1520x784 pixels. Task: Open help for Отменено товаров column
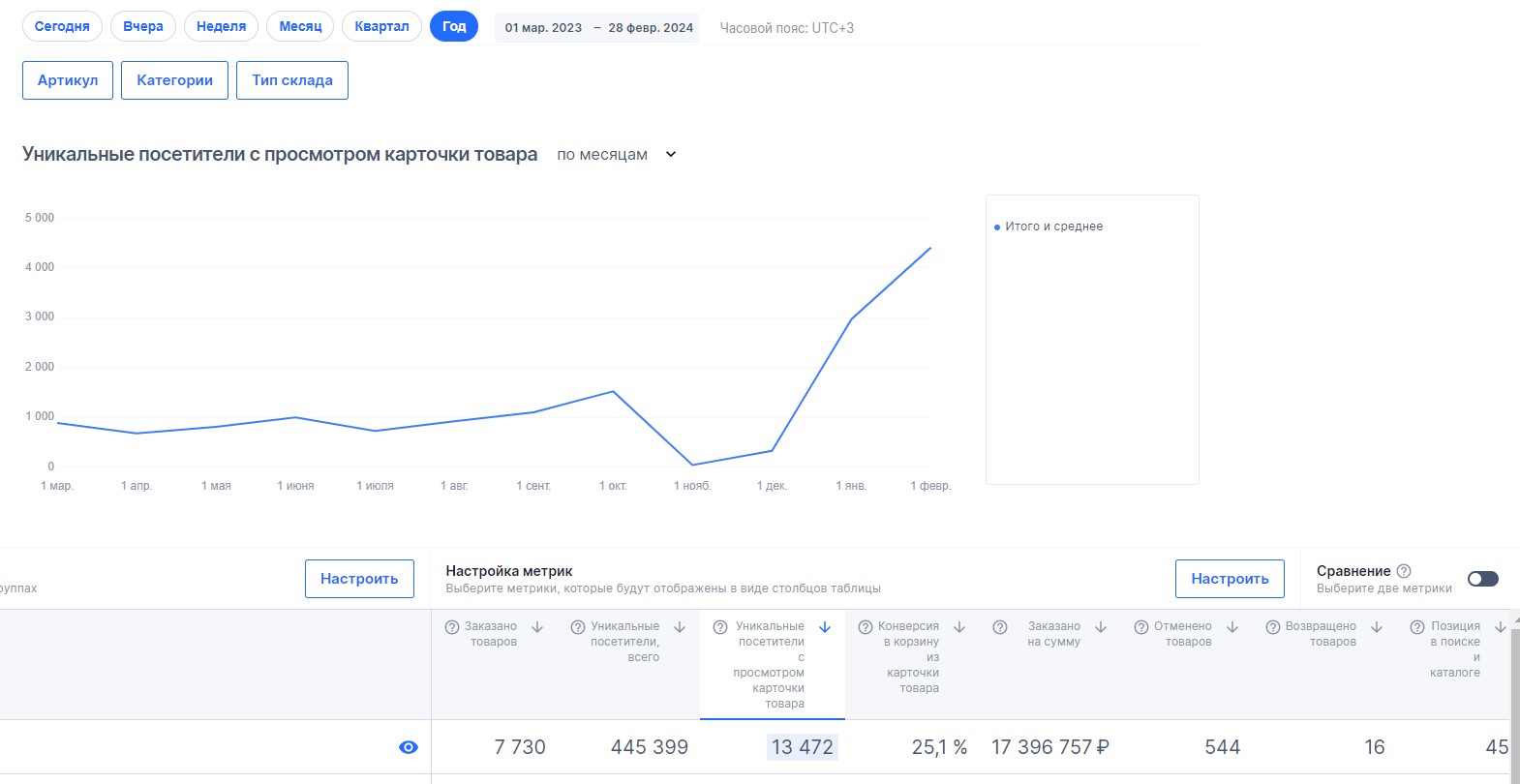tap(1141, 627)
